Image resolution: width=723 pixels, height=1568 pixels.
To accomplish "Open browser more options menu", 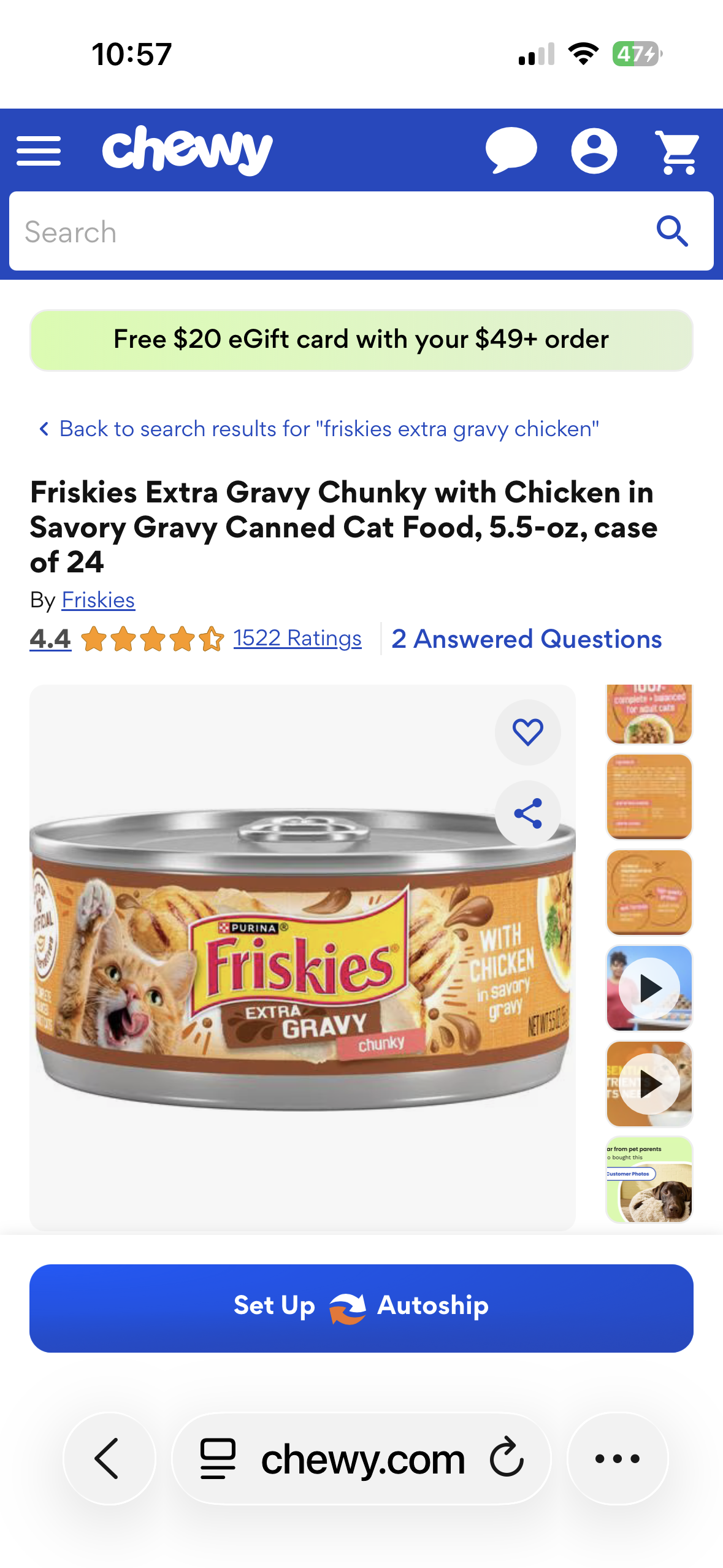I will pyautogui.click(x=617, y=1458).
